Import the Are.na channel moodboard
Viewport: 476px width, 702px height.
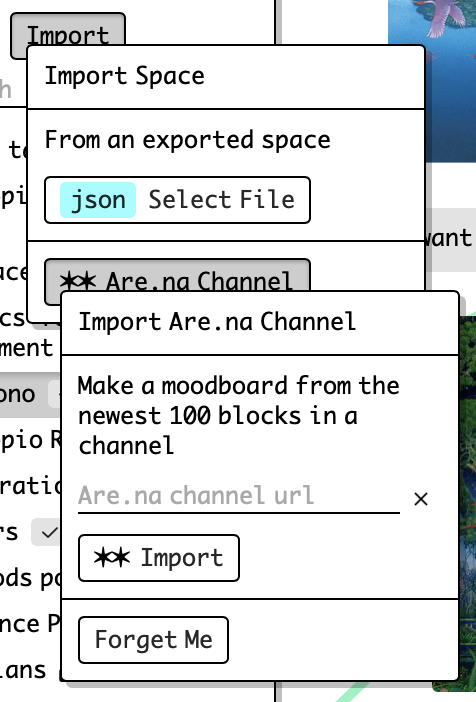click(159, 558)
